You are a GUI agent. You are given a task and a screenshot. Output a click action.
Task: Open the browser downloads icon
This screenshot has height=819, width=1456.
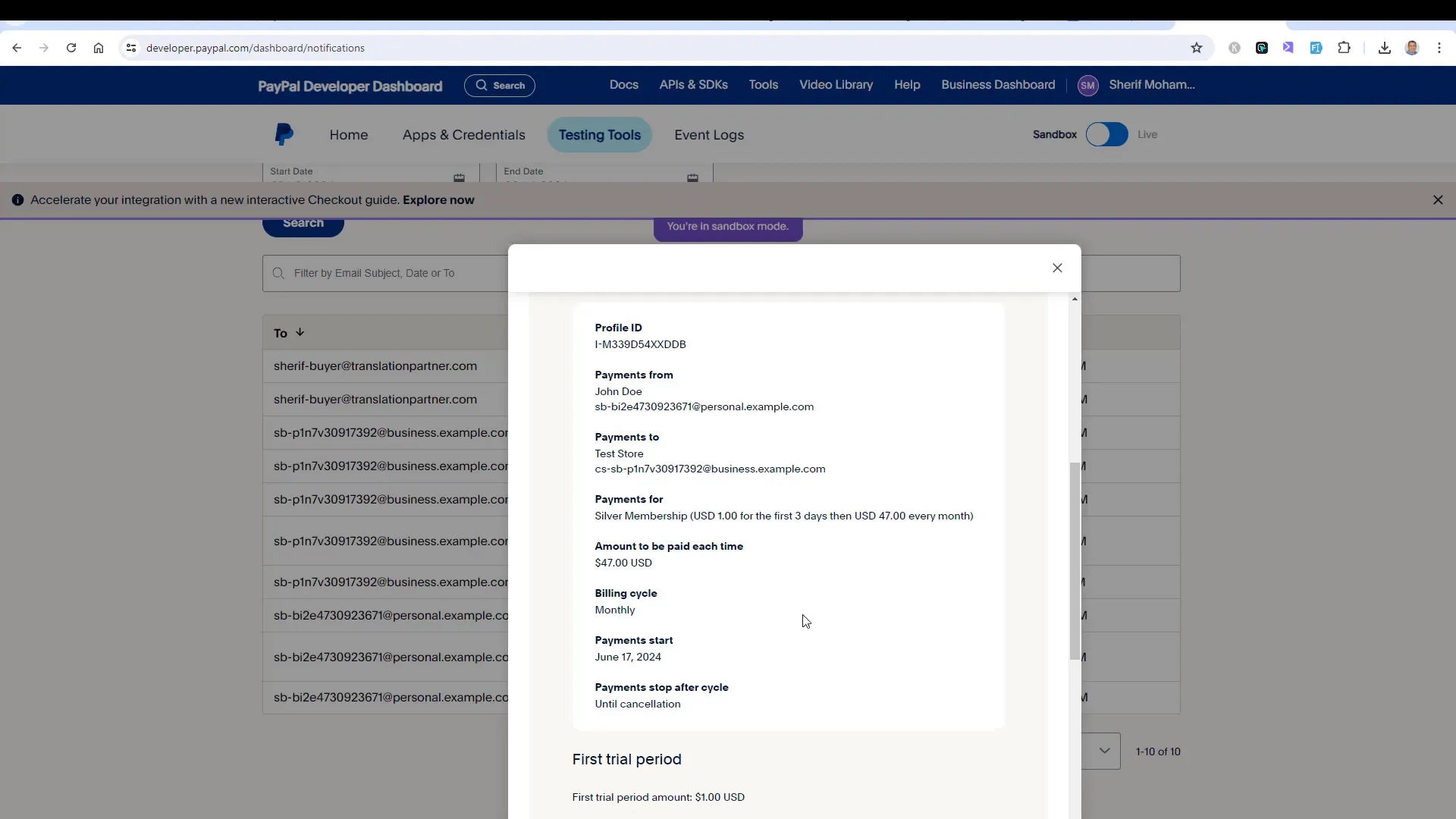(x=1385, y=48)
